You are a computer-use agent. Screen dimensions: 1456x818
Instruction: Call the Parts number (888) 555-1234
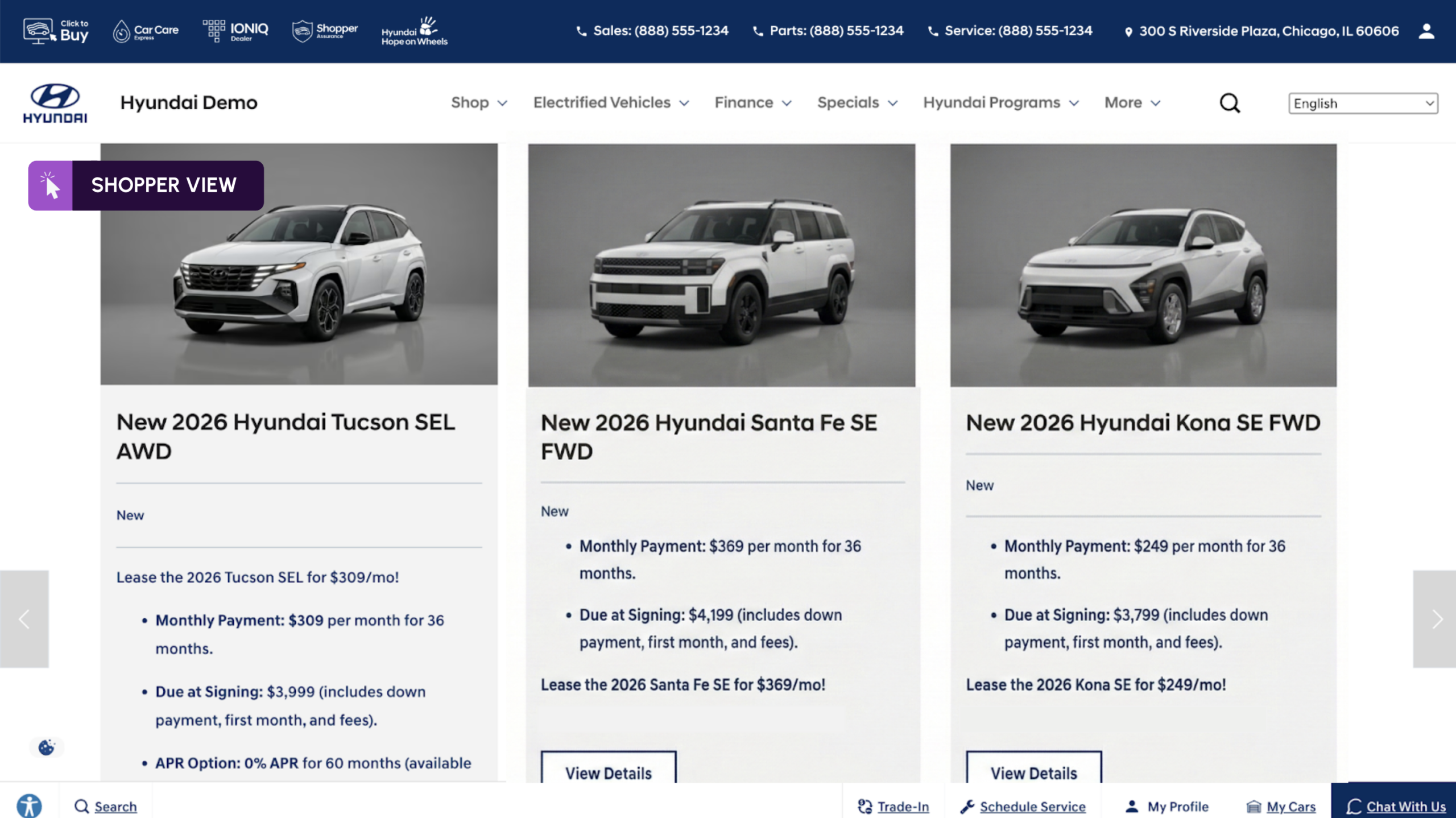836,31
